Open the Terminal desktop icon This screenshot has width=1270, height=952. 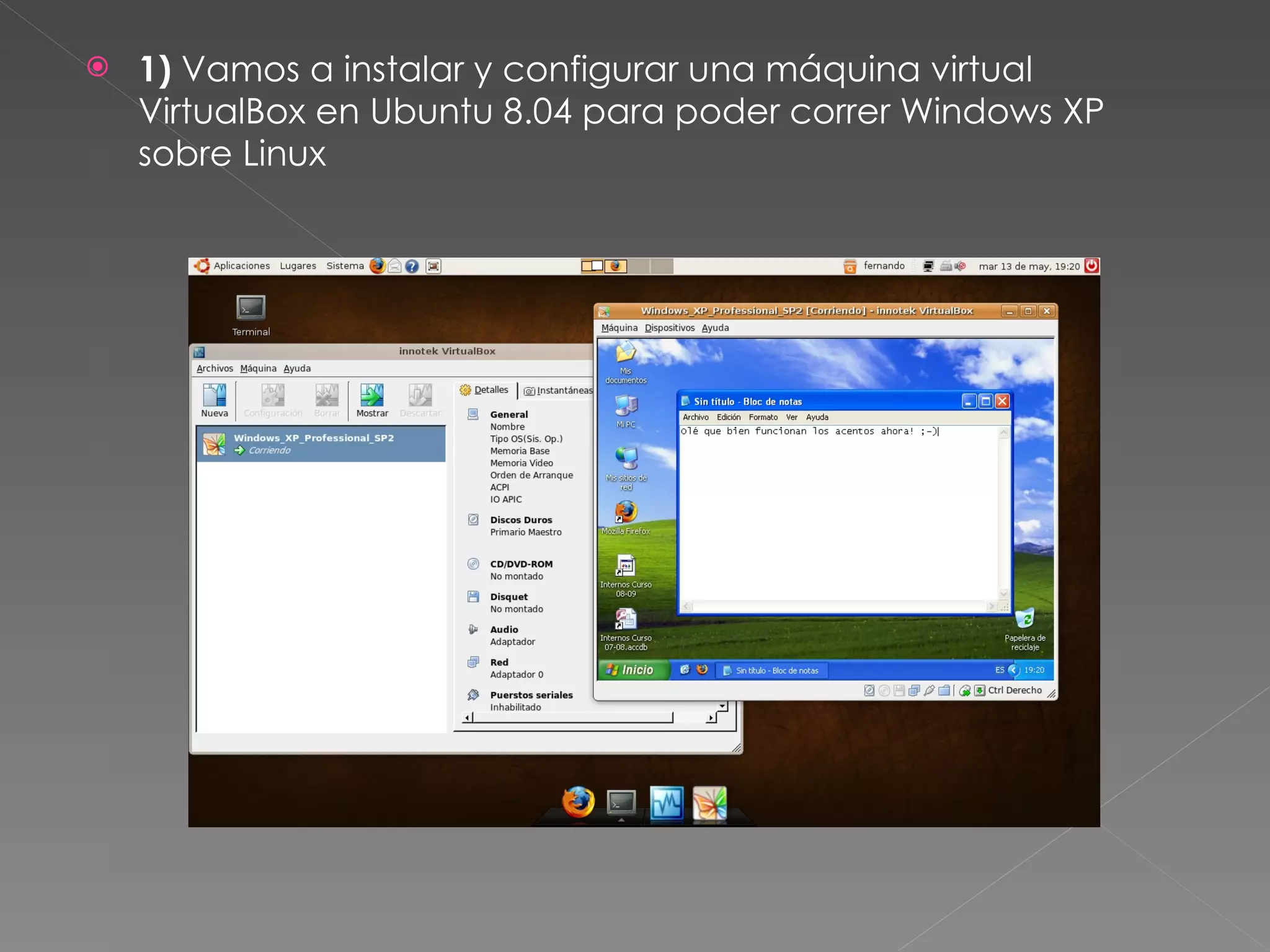pos(251,308)
